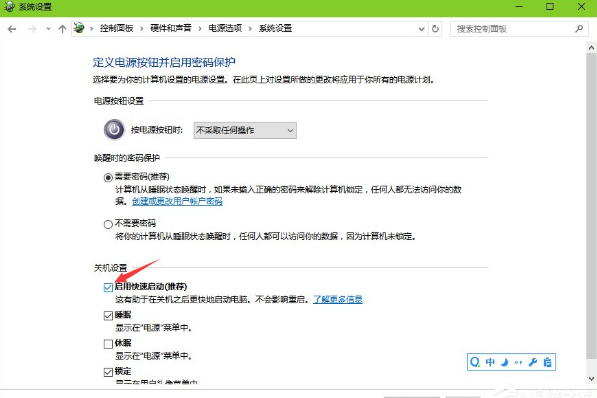The image size is (597, 398).
Task: Click scrollbar down arrow
Action: 591,379
